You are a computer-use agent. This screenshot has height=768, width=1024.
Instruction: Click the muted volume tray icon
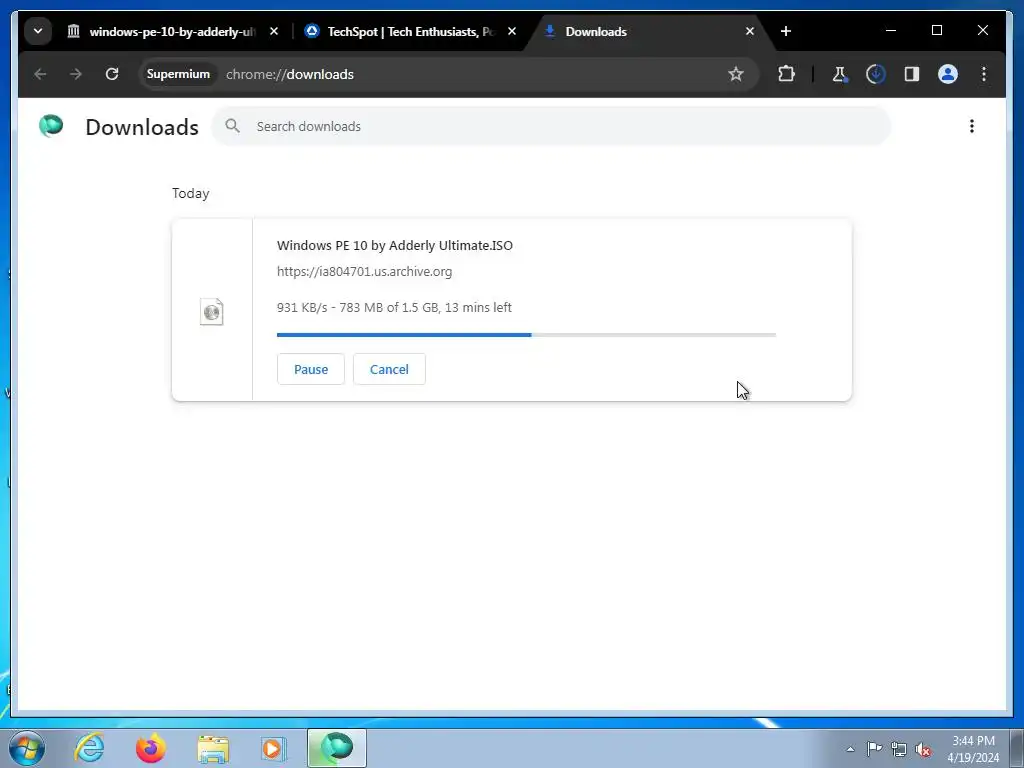tap(923, 749)
